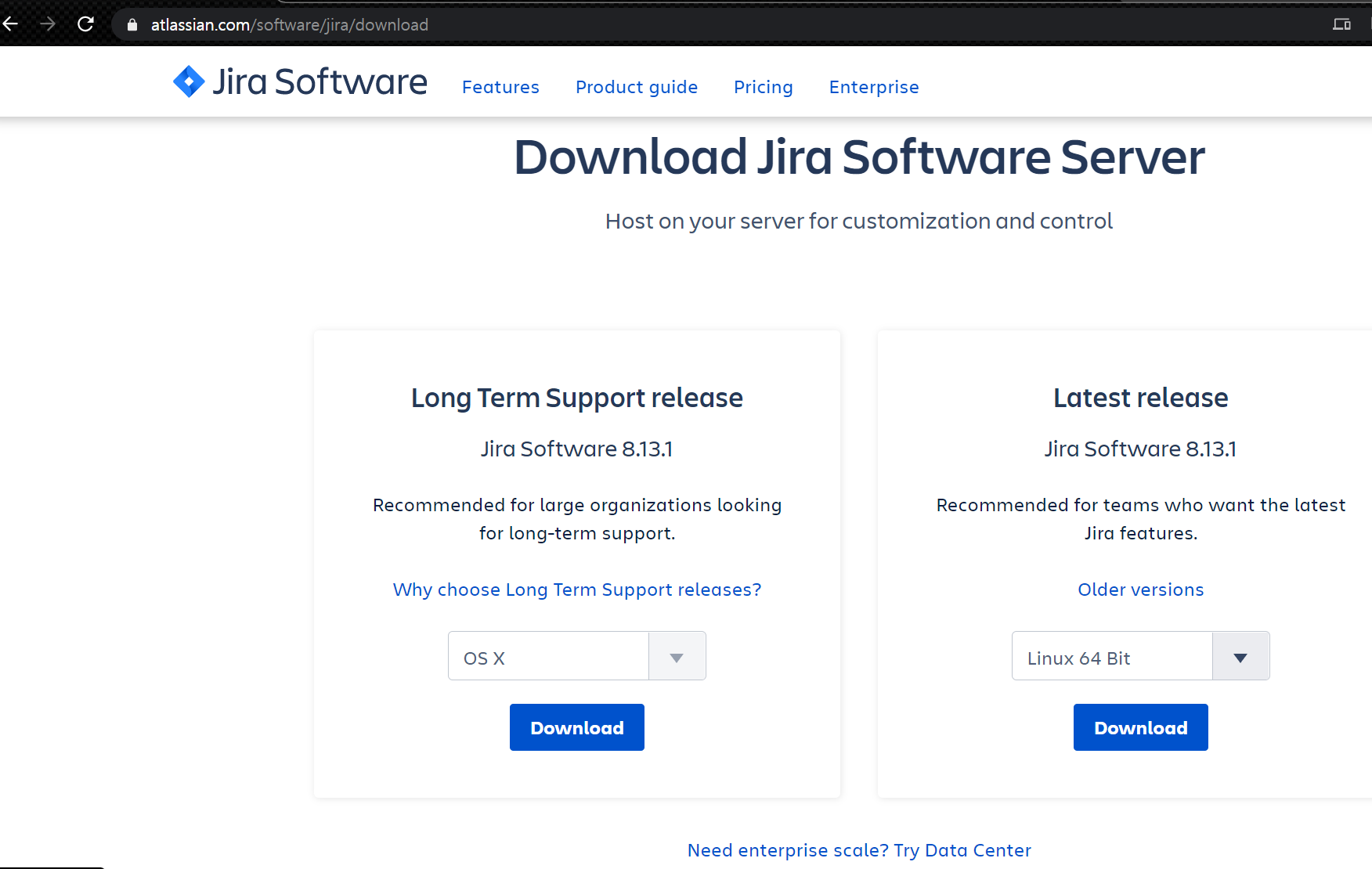Click the arrow of the OS X dropdown
1372x869 pixels.
[677, 657]
